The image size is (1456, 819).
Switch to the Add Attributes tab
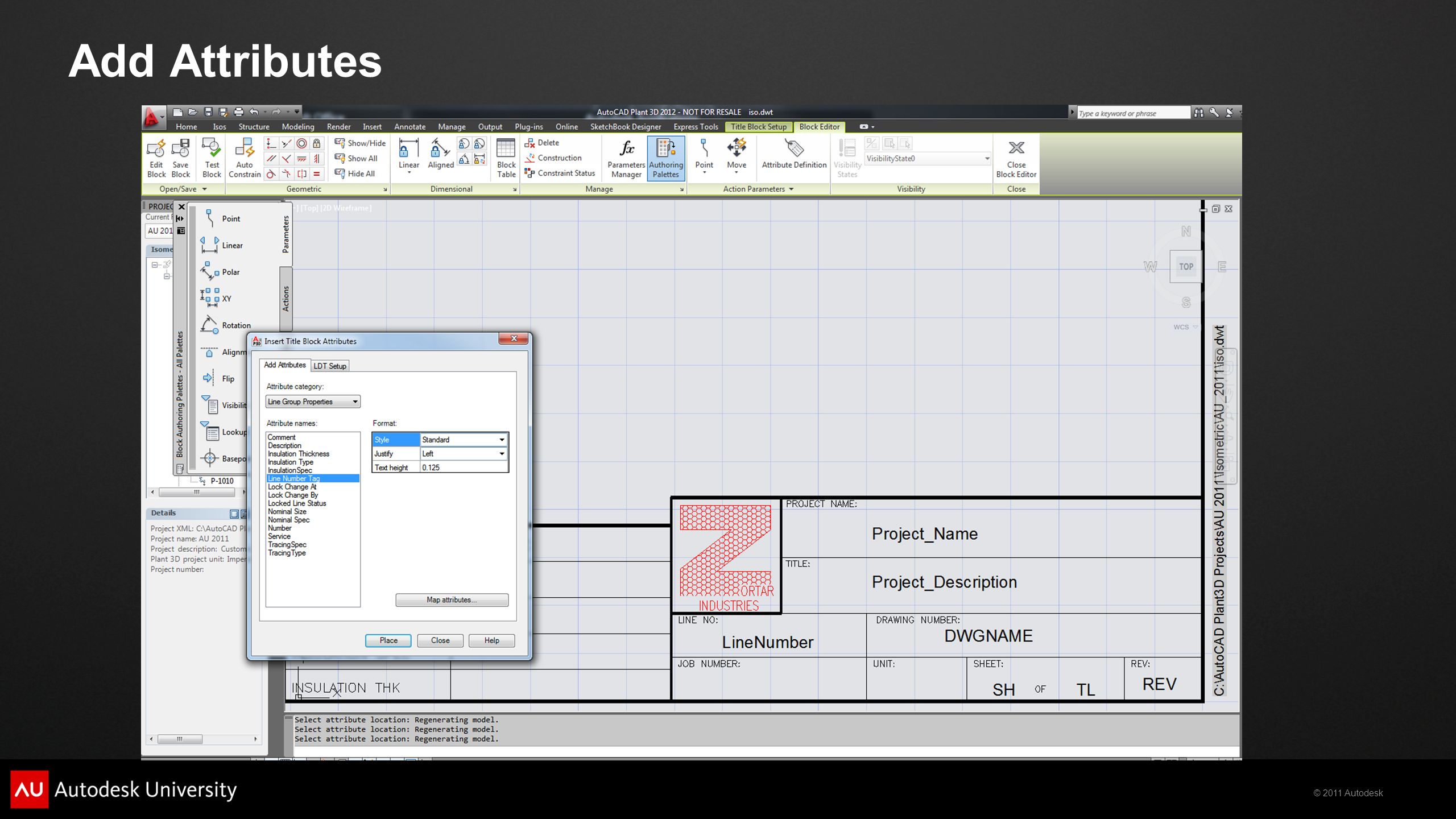(285, 365)
